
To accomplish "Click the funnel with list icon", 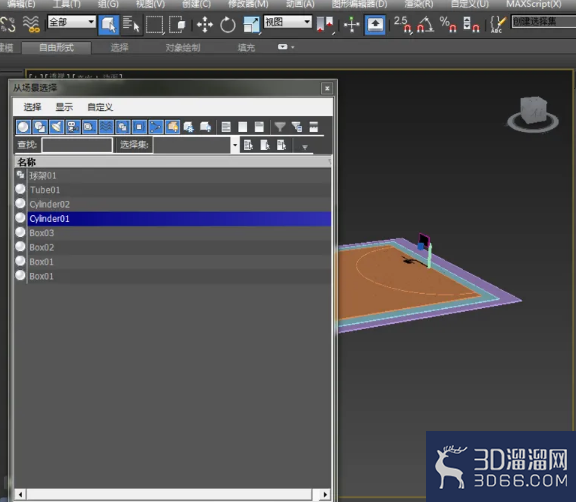I will coord(297,127).
